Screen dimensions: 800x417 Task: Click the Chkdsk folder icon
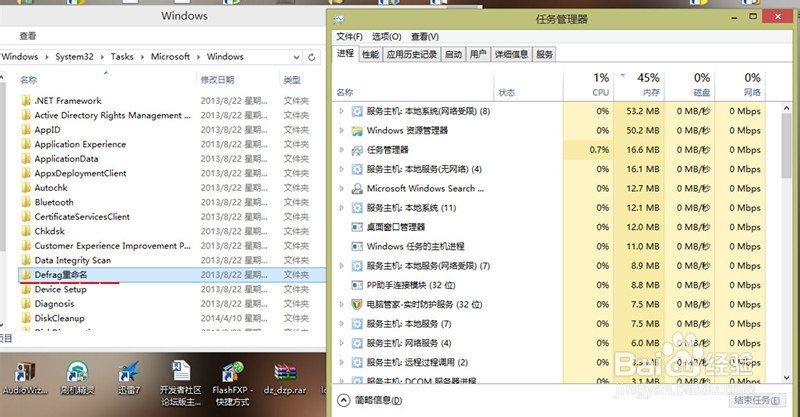point(26,231)
